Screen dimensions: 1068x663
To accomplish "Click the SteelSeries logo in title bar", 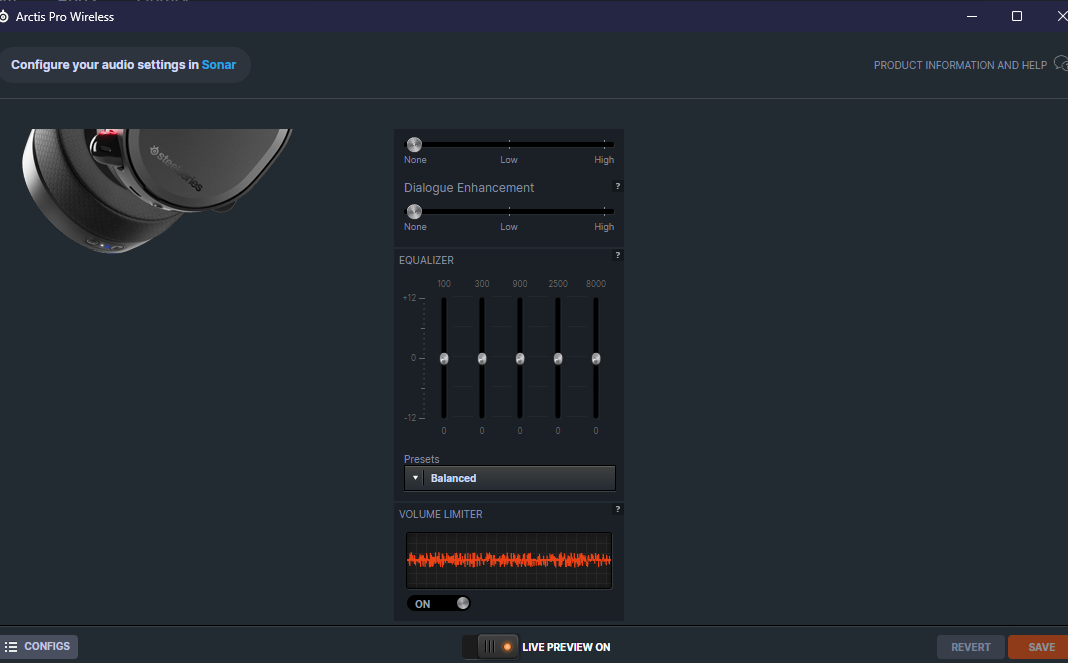I will coord(4,16).
